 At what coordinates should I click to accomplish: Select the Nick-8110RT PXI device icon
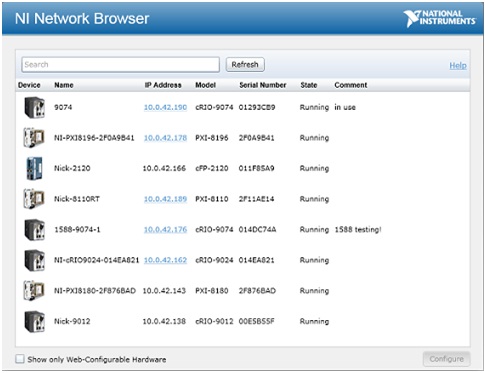34,199
